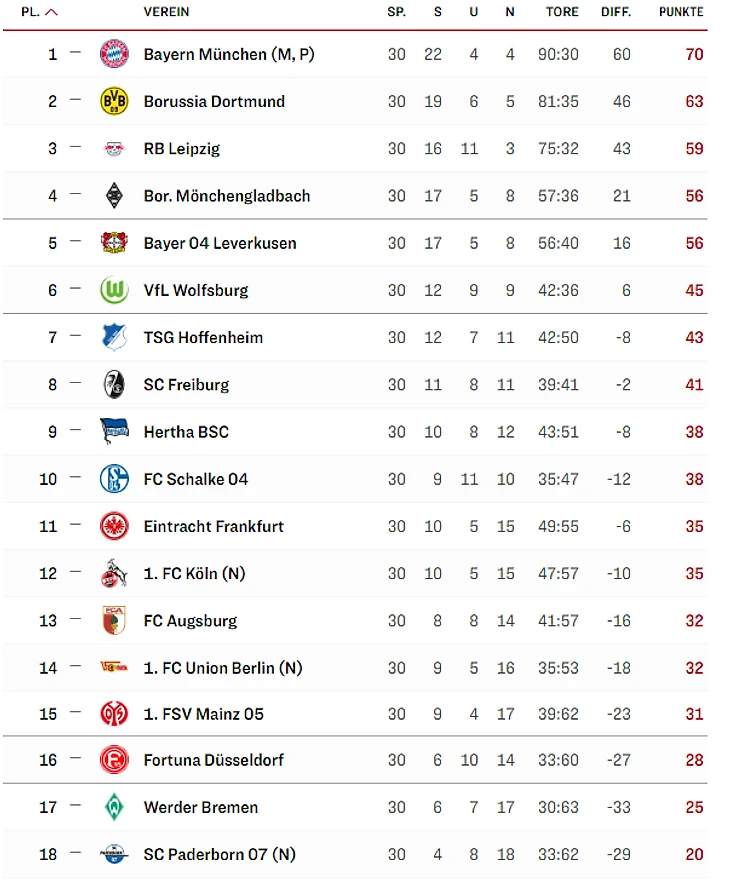Click the SC Freiburg club crest
The width and height of the screenshot is (730, 885).
[114, 384]
